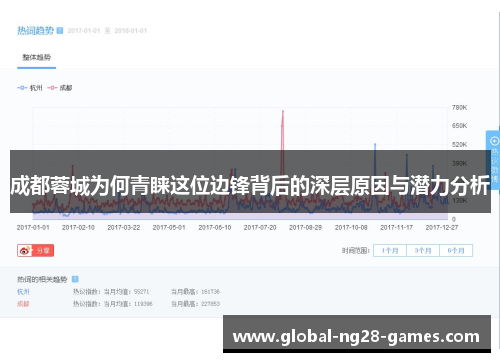Click the 热词趋势 heading
Image resolution: width=500 pixels, height=362 pixels.
[x=35, y=31]
